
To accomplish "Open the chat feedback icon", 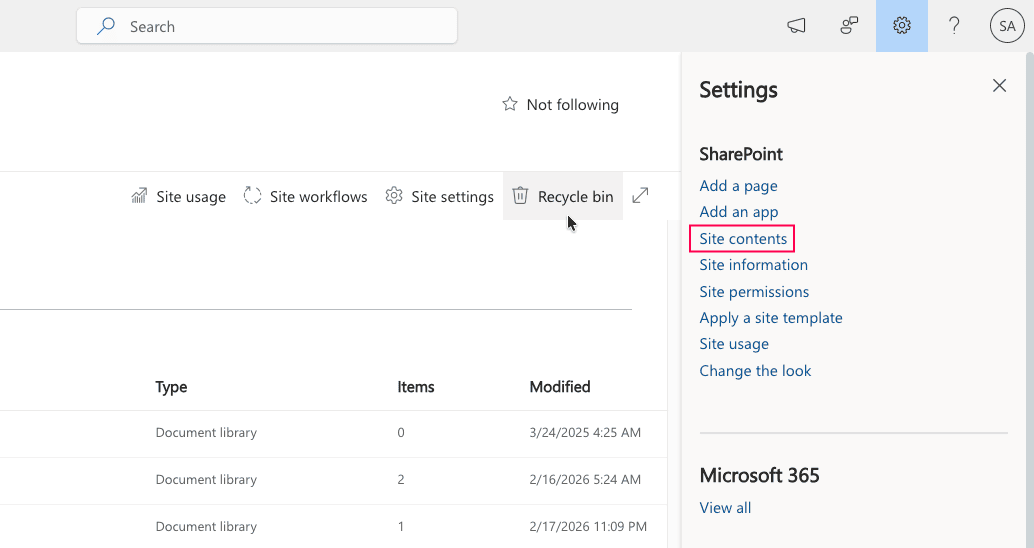I will [x=849, y=26].
